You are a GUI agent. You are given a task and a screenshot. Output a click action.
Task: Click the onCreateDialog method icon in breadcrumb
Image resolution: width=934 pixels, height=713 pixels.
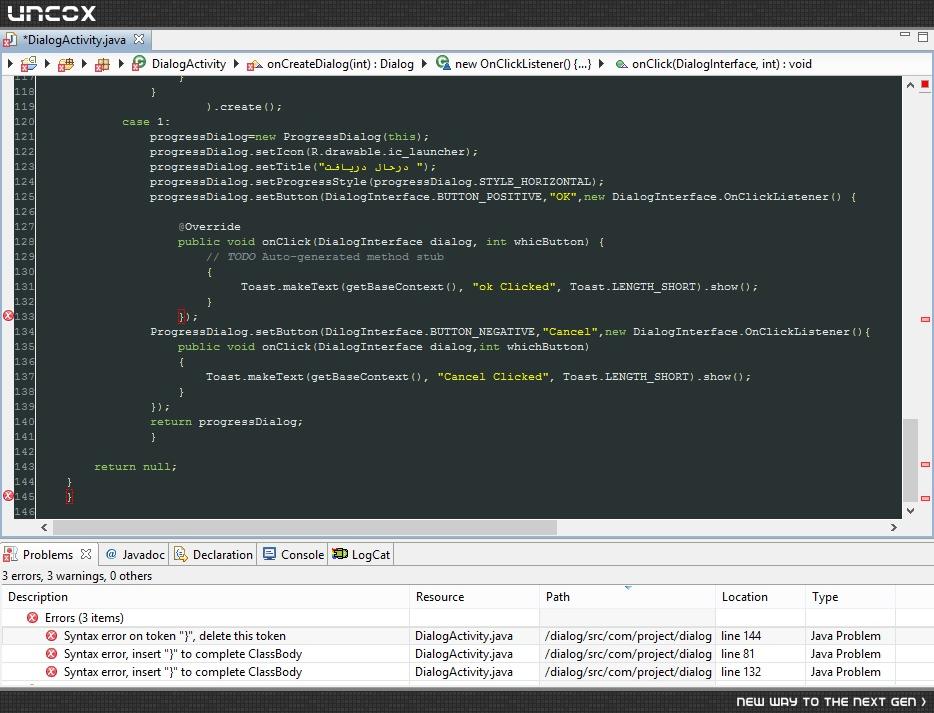pyautogui.click(x=255, y=64)
